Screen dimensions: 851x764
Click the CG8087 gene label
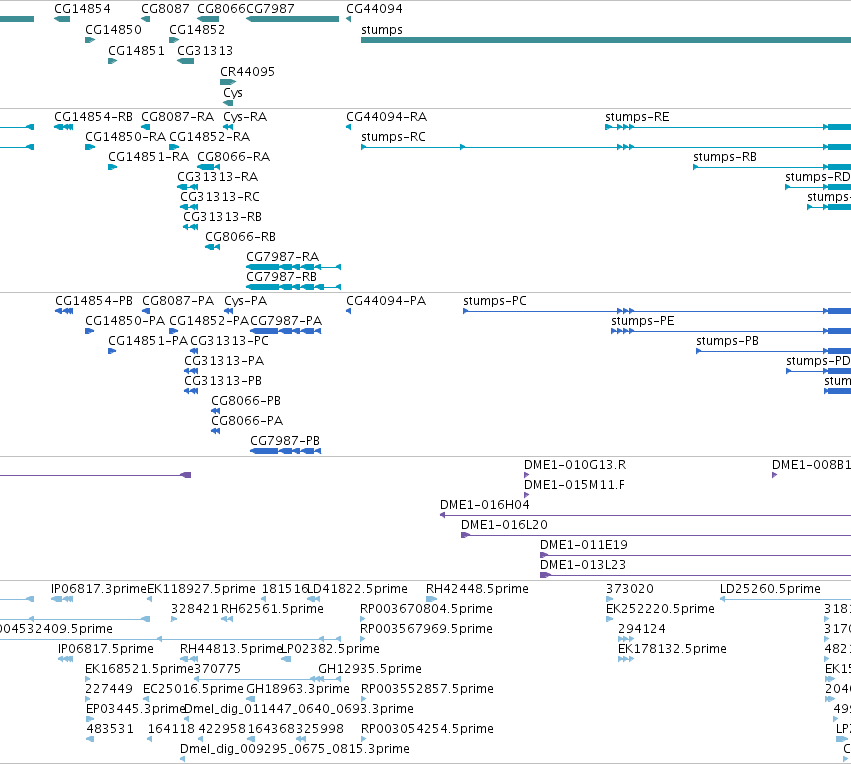[166, 9]
